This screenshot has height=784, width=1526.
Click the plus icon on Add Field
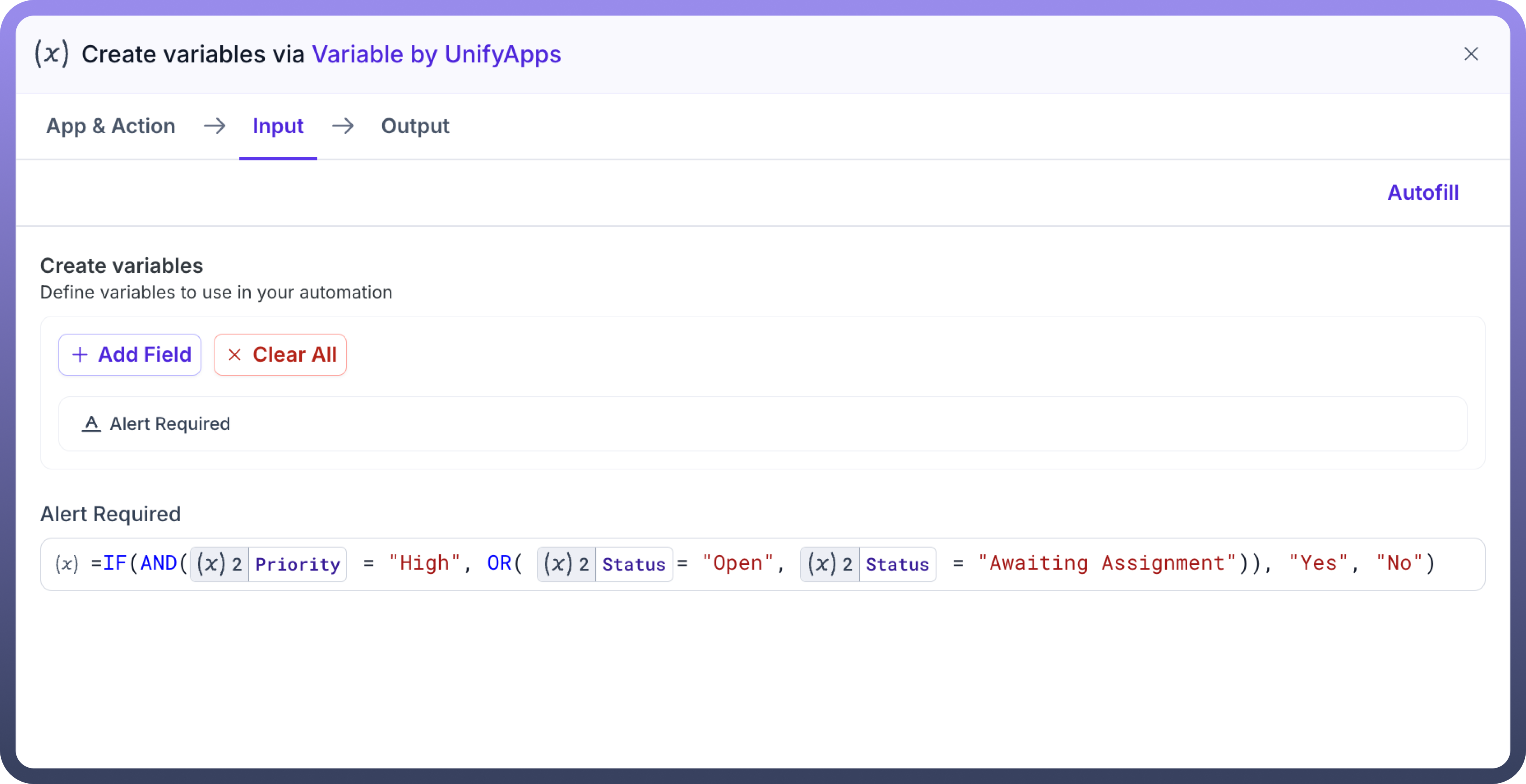pyautogui.click(x=79, y=354)
